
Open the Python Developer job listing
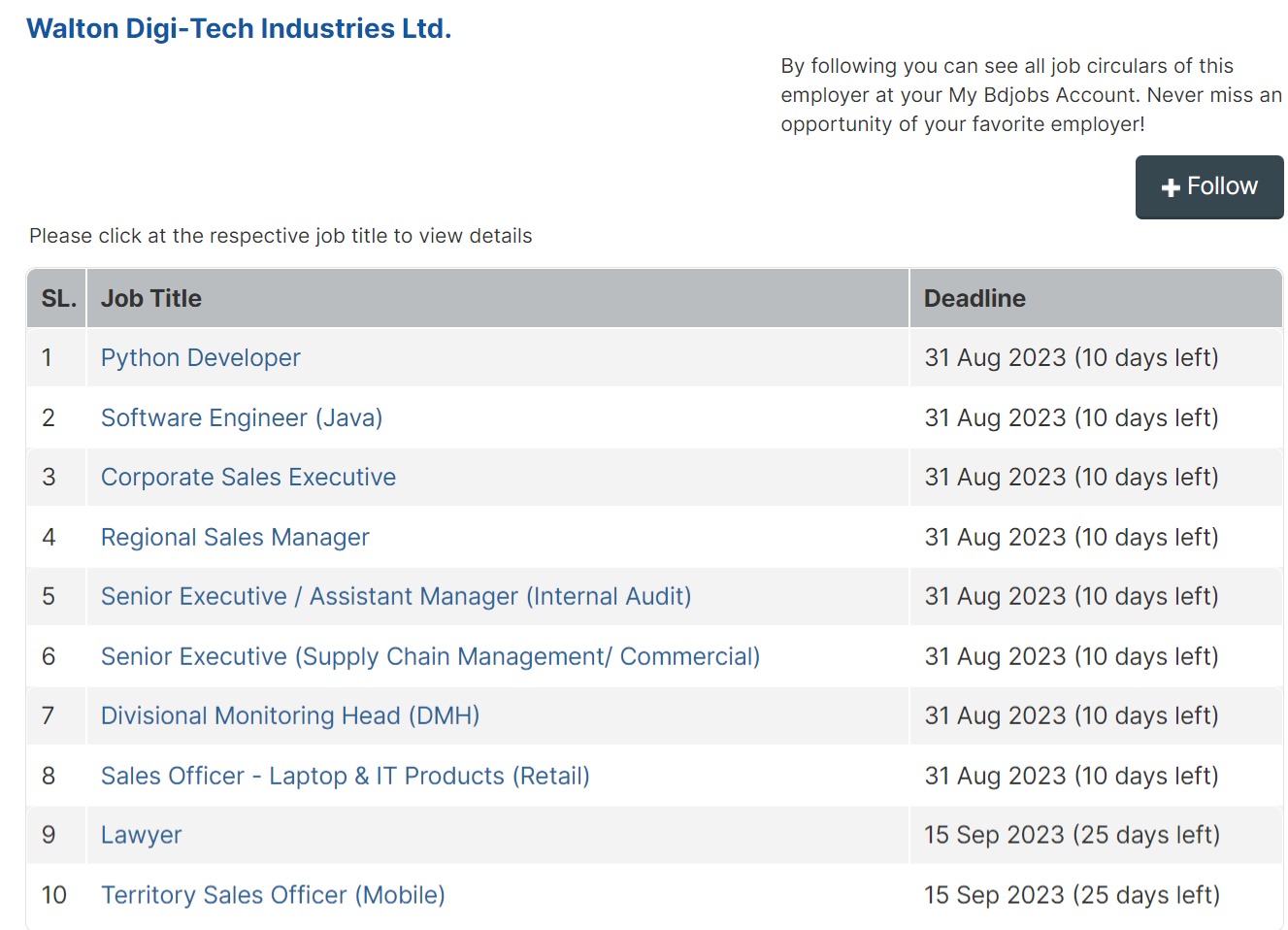tap(201, 358)
